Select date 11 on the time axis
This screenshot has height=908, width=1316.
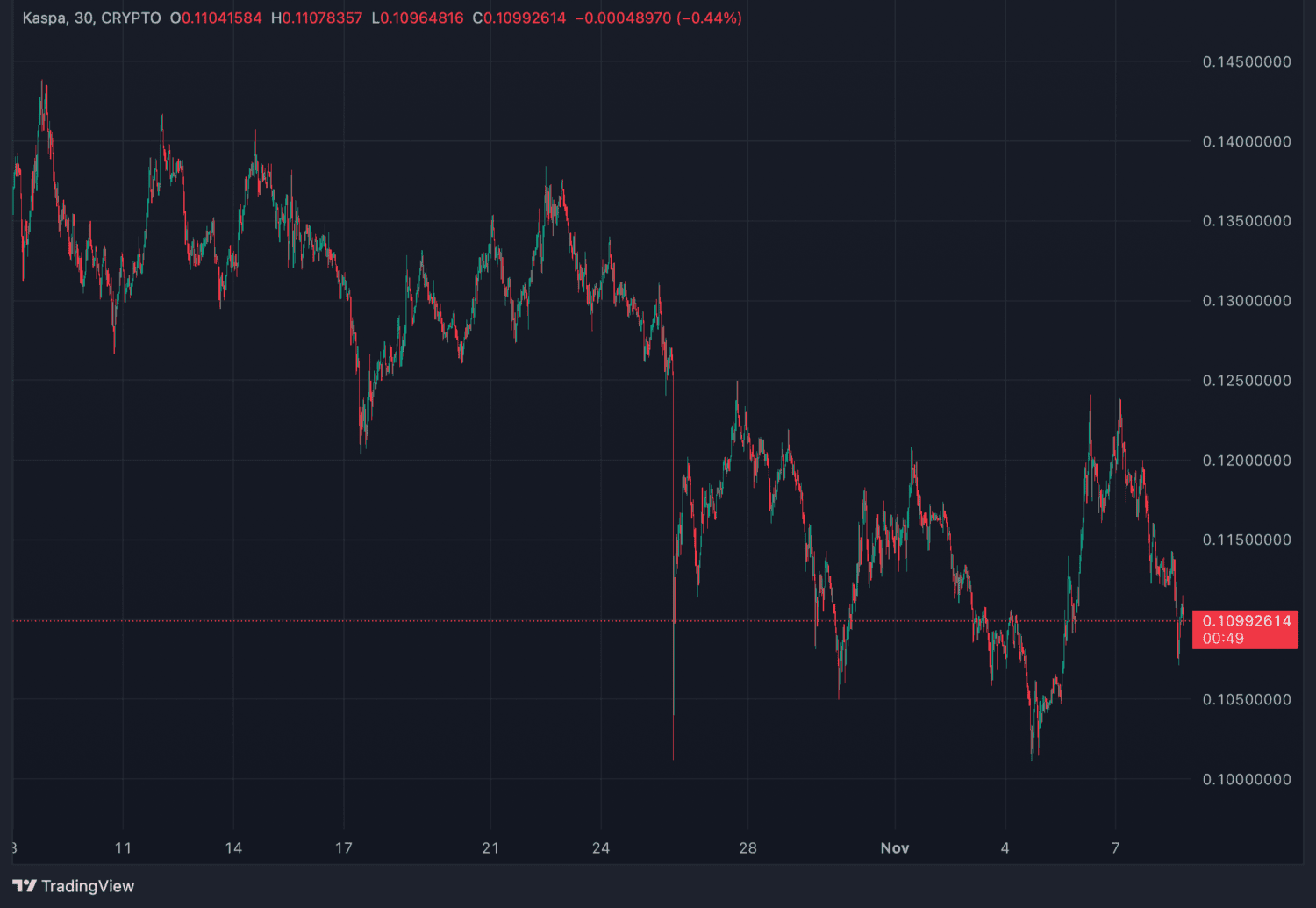123,847
